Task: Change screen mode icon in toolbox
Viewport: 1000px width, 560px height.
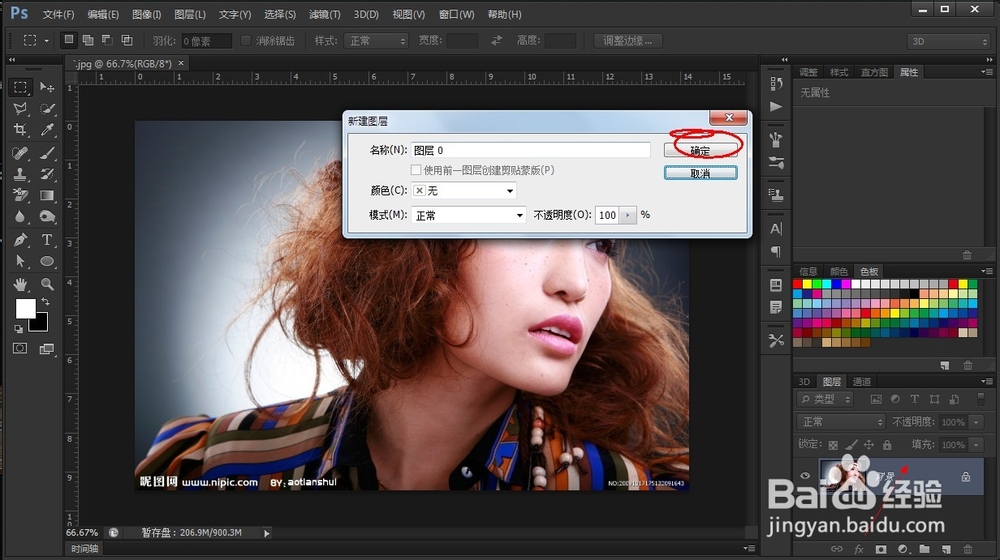Action: pos(47,348)
